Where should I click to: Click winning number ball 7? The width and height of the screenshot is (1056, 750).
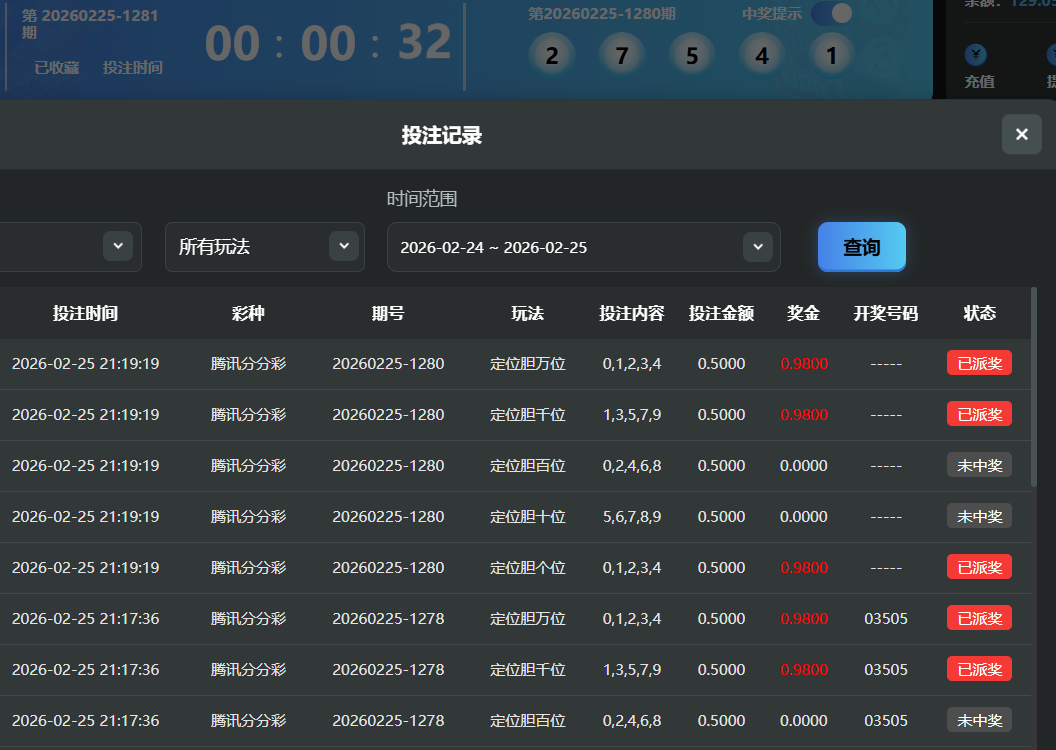(622, 56)
